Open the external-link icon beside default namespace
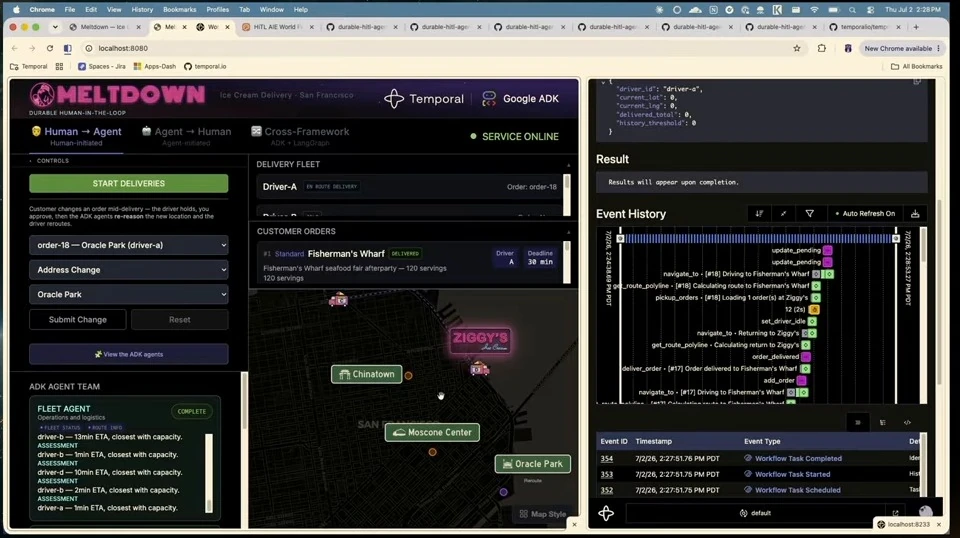 (x=895, y=513)
